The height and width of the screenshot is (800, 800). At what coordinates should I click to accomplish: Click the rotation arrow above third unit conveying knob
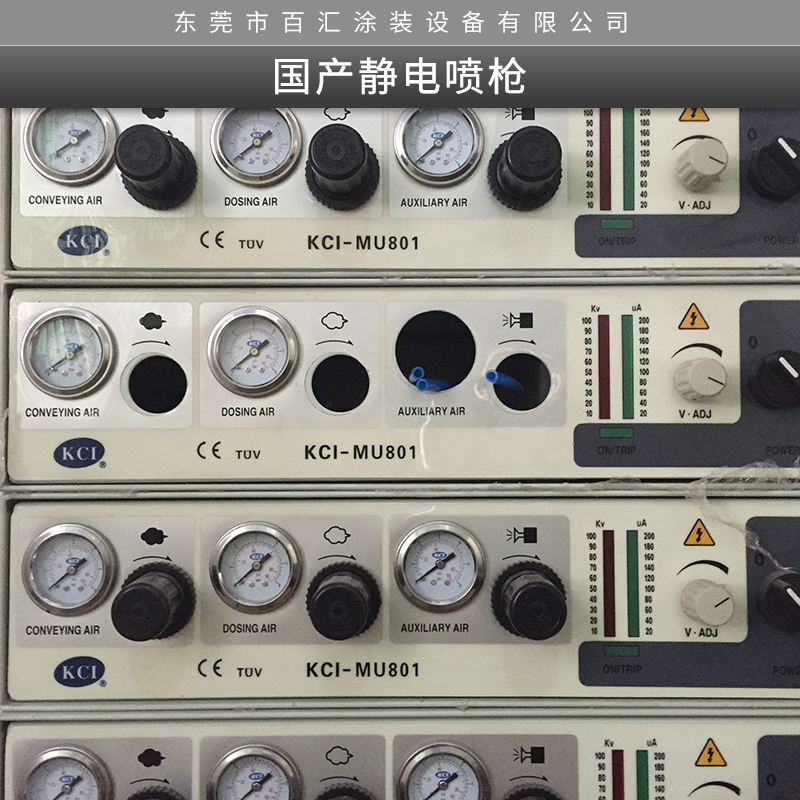point(152,558)
